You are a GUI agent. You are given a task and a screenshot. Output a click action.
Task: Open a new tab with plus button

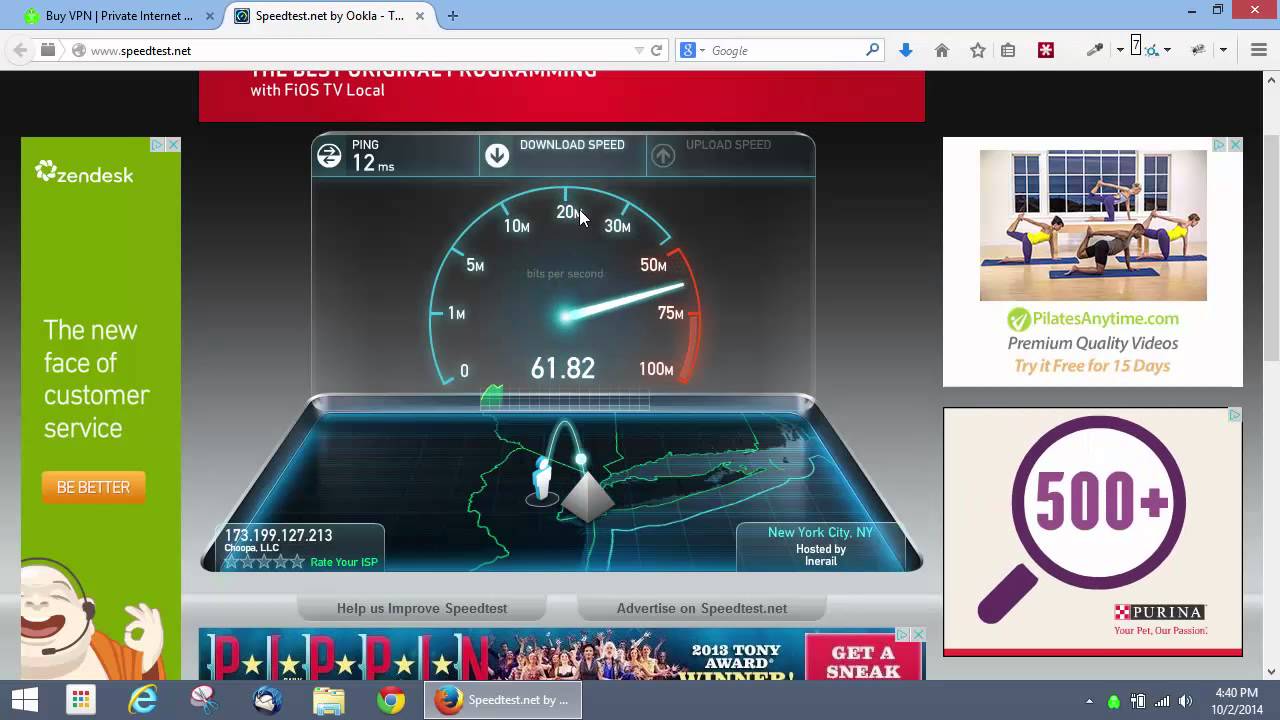point(453,16)
